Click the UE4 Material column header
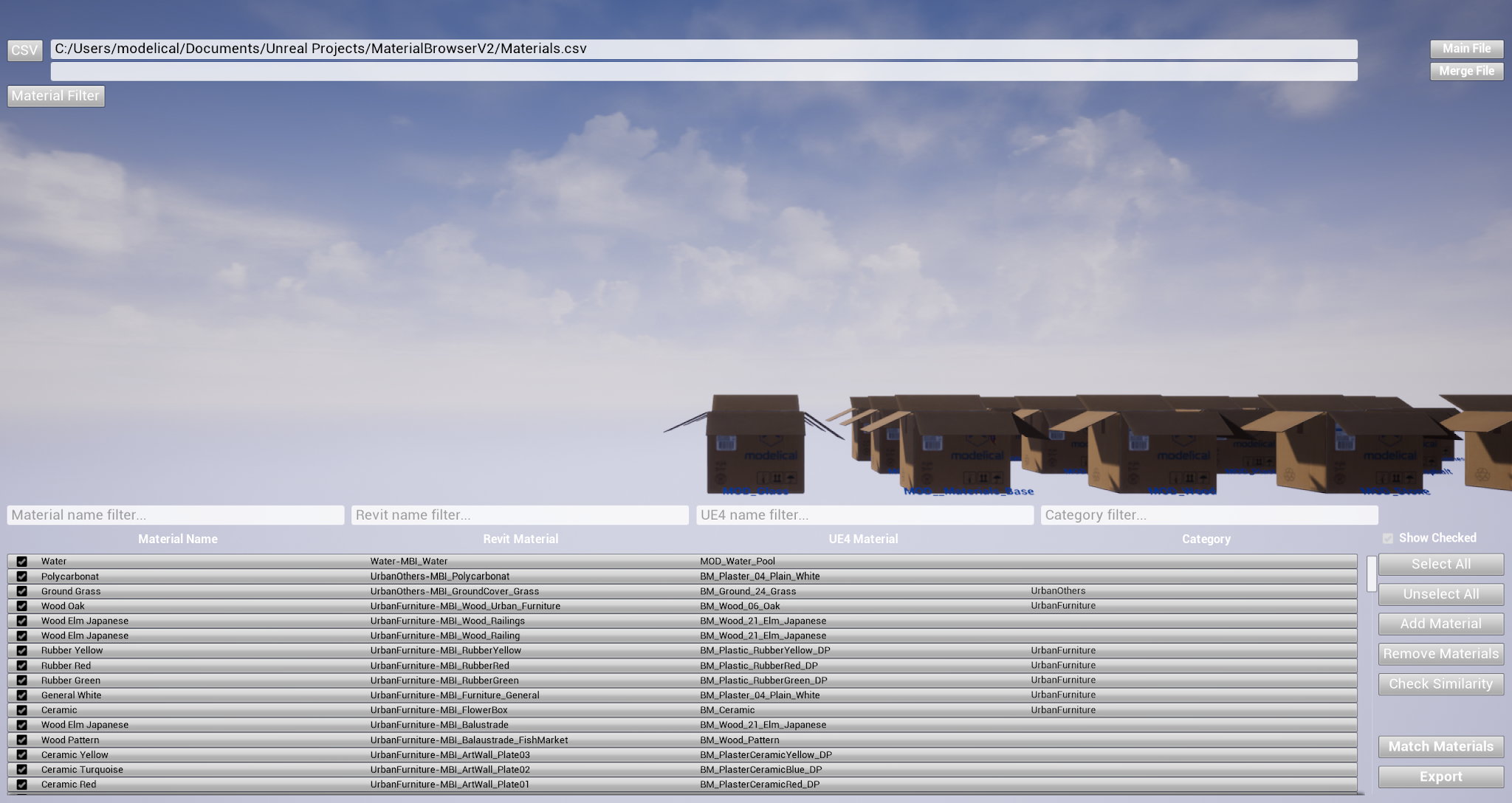Viewport: 1512px width, 803px height. coord(863,540)
